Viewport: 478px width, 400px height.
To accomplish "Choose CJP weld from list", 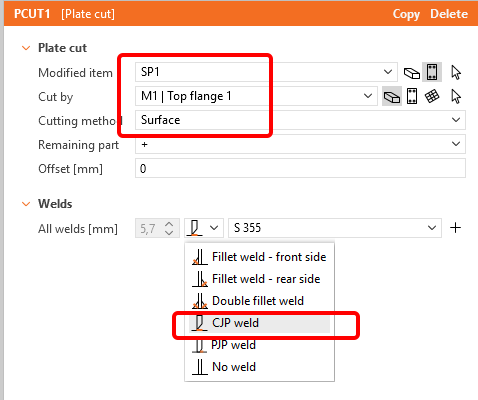I will (x=259, y=323).
